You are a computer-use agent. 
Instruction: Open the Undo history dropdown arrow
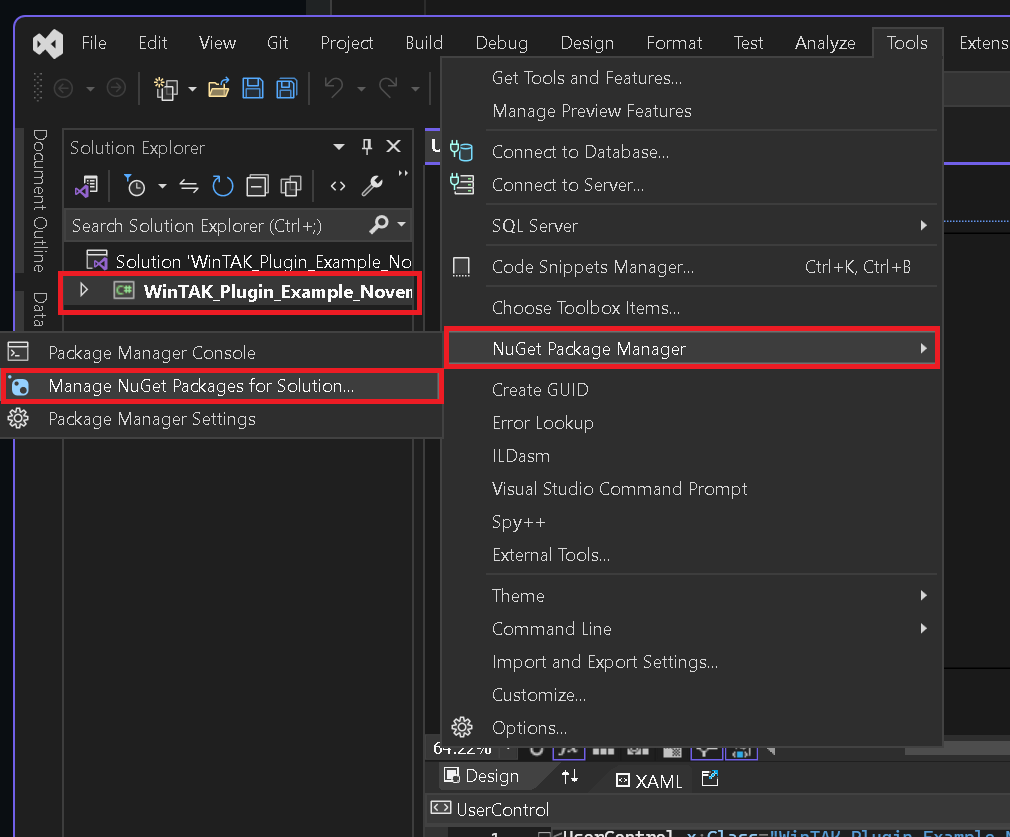[361, 89]
